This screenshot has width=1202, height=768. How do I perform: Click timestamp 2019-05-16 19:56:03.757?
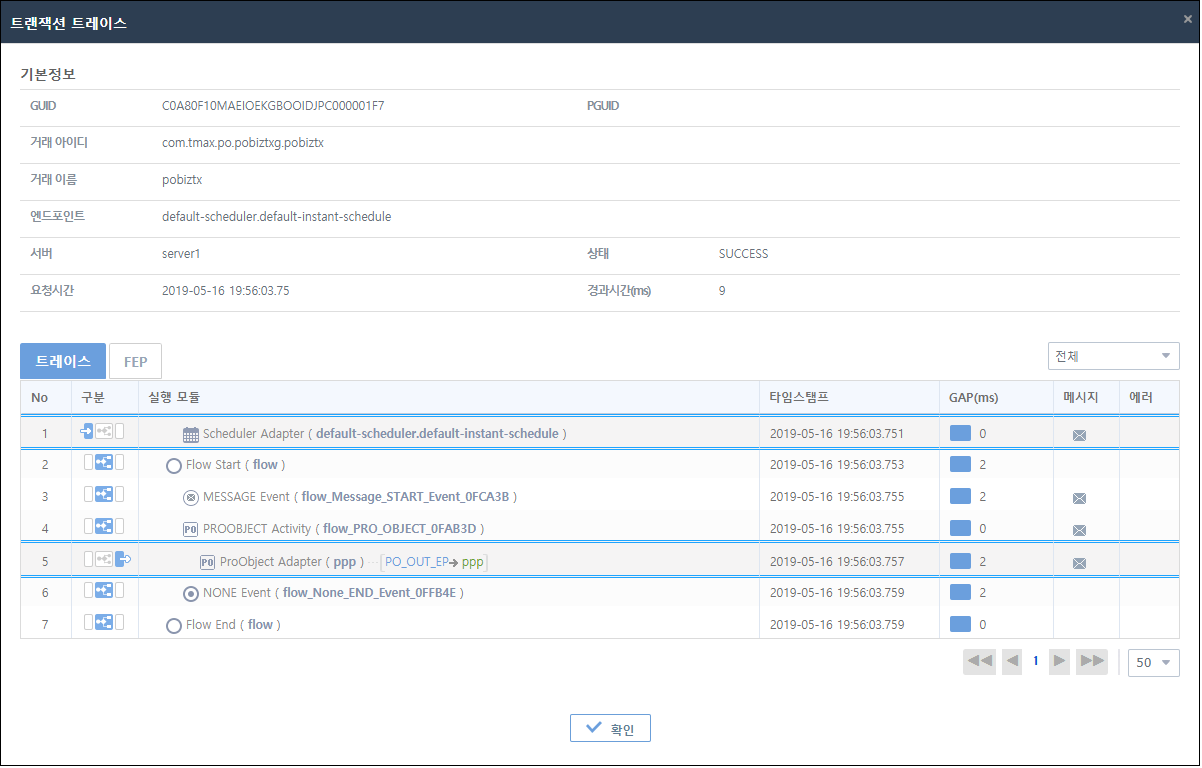coord(837,562)
